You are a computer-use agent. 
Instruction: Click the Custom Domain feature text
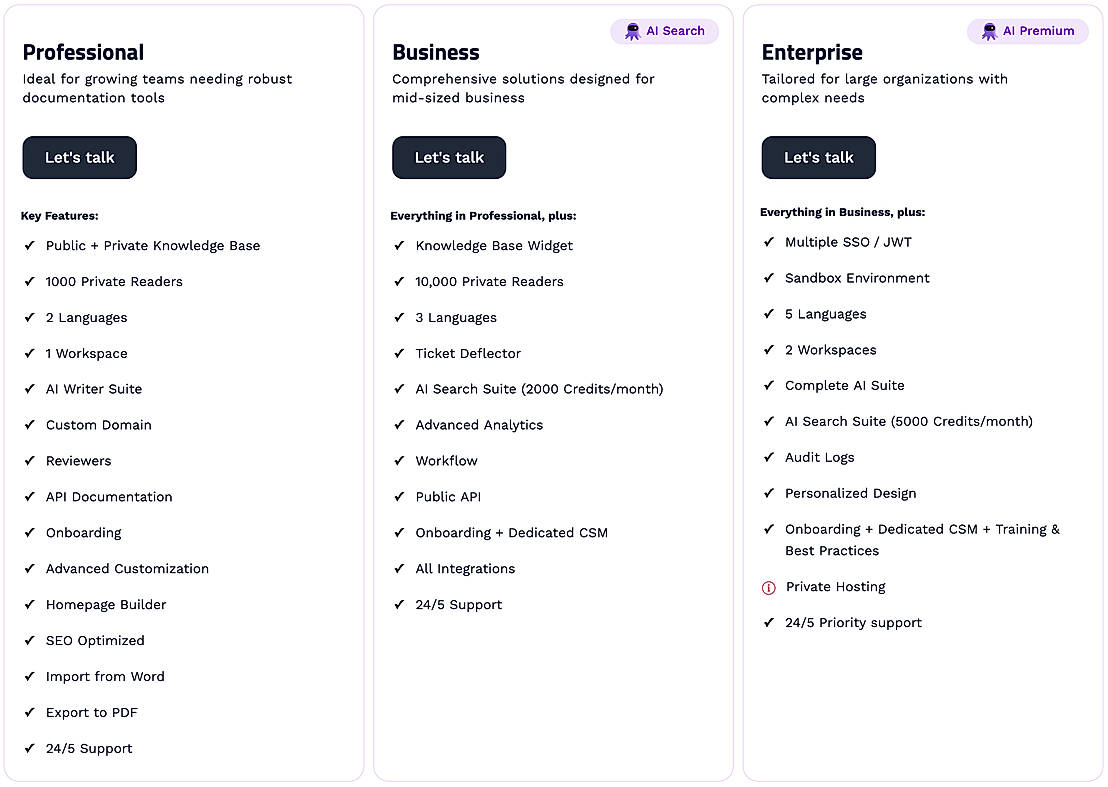[x=99, y=425]
